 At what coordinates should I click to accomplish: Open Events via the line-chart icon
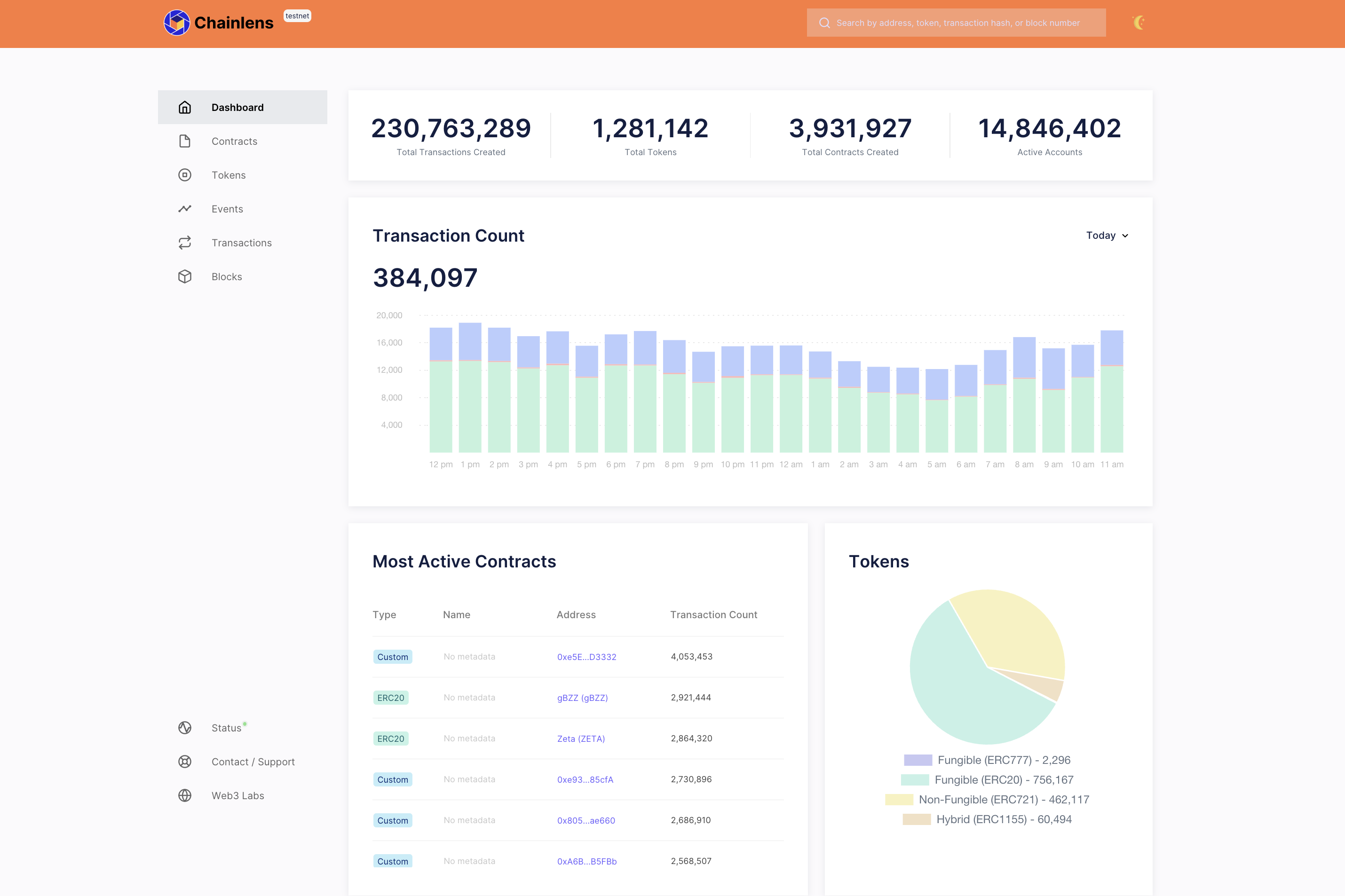184,209
